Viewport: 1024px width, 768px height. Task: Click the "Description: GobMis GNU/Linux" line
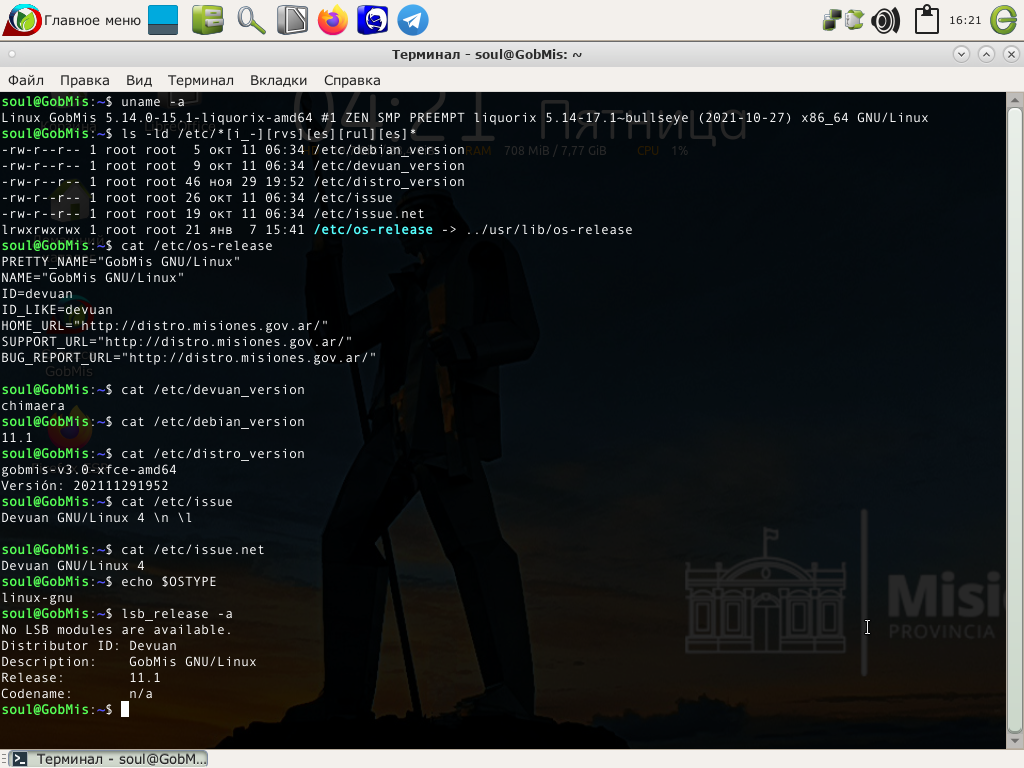pyautogui.click(x=129, y=662)
